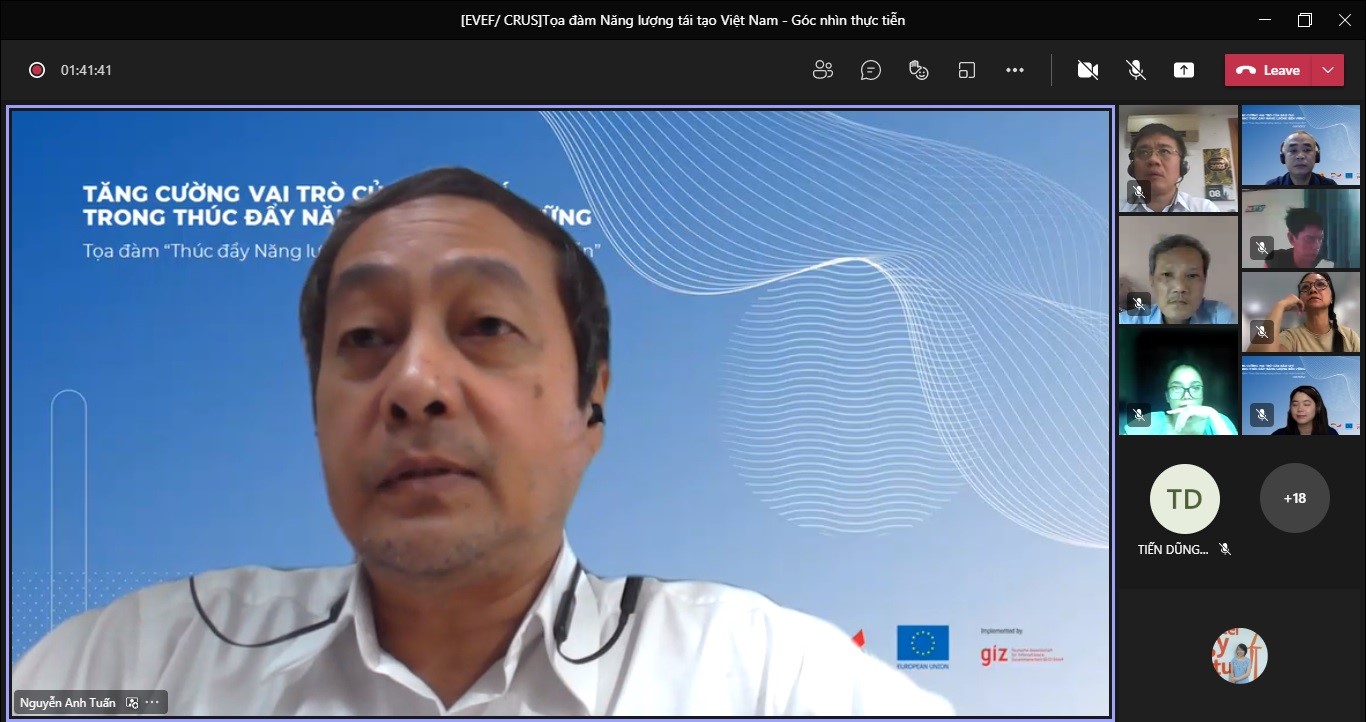Click your self-view avatar at bottom right
Image resolution: width=1366 pixels, height=722 pixels.
(x=1240, y=656)
